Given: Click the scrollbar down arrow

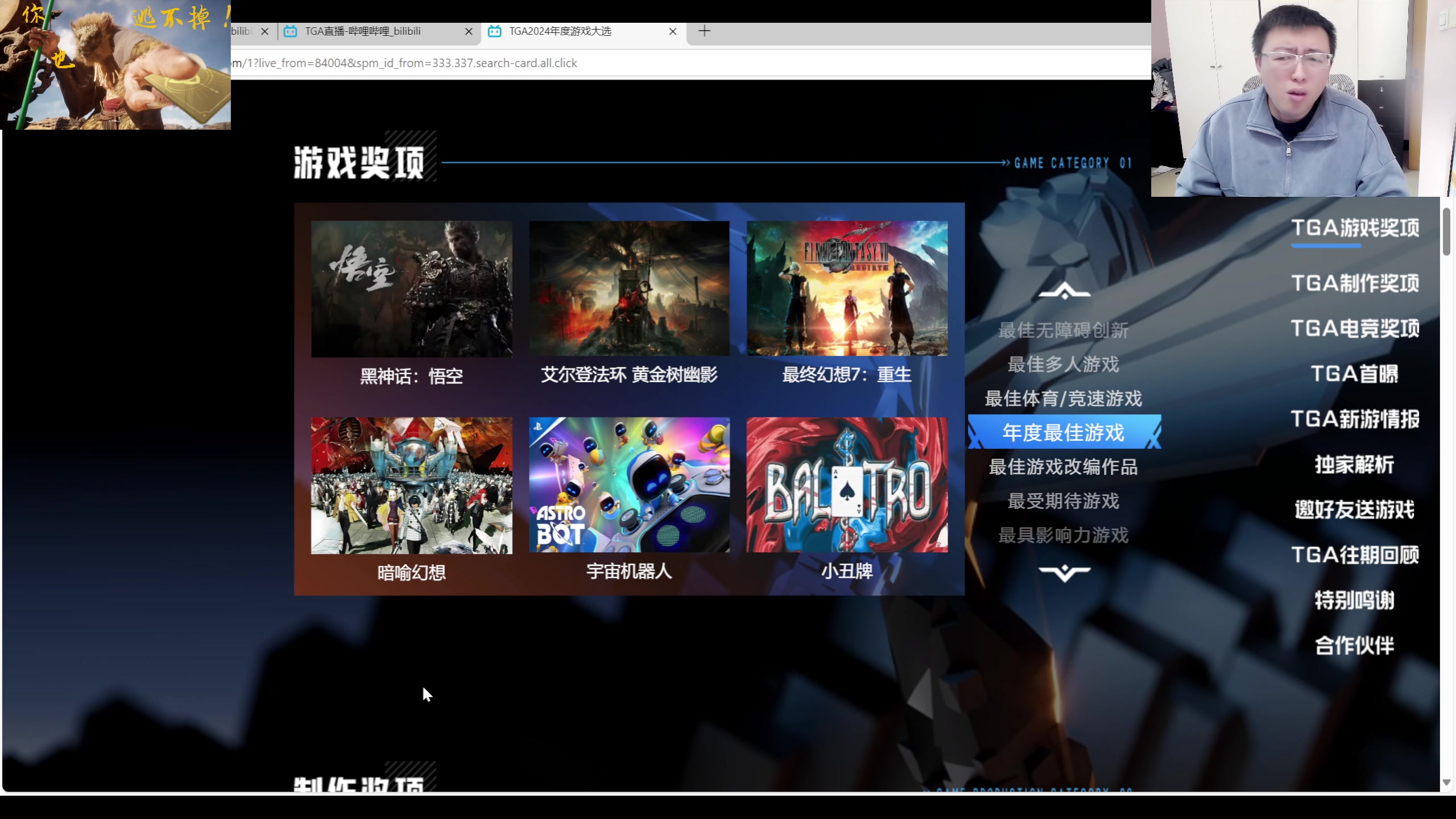Looking at the screenshot, I should [1446, 783].
